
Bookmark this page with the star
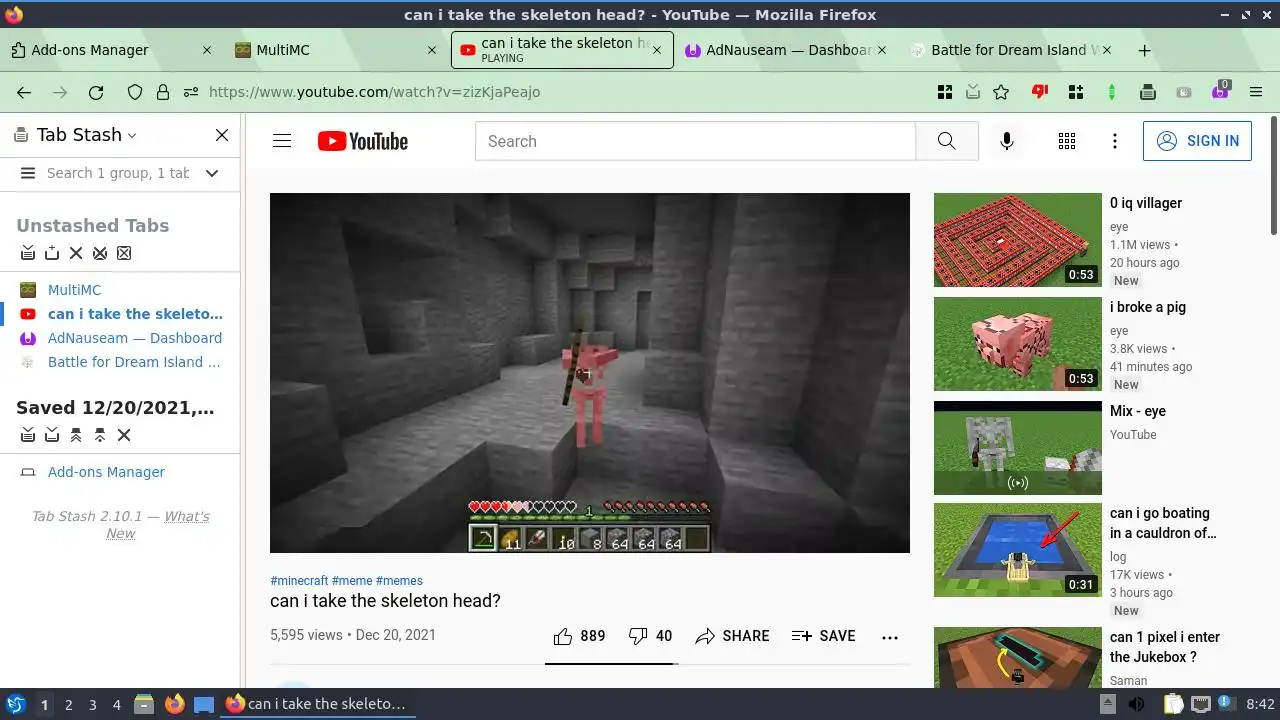tap(1001, 92)
